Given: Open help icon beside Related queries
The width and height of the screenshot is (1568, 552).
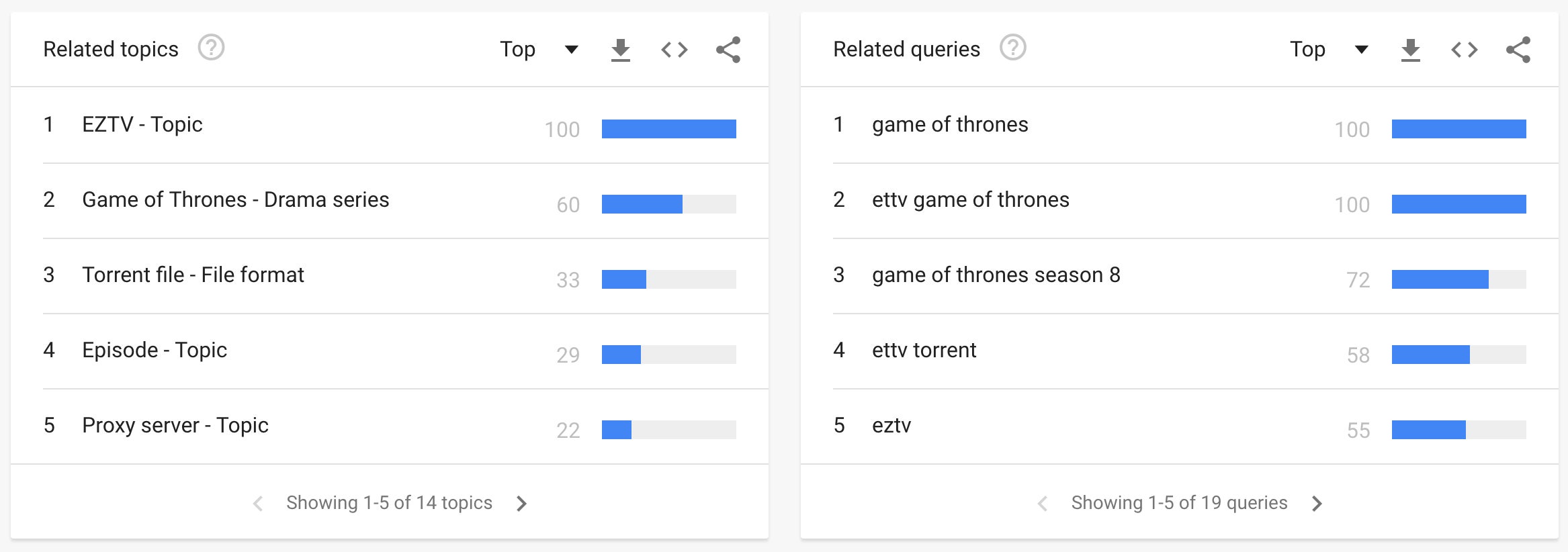Looking at the screenshot, I should 1012,48.
